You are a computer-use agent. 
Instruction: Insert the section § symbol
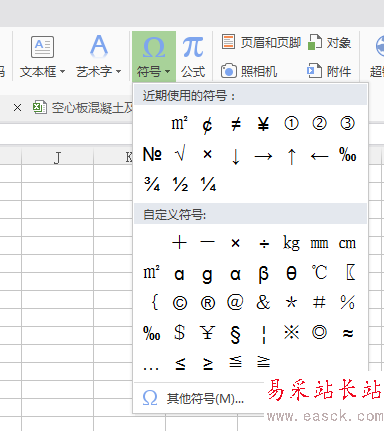[235, 334]
